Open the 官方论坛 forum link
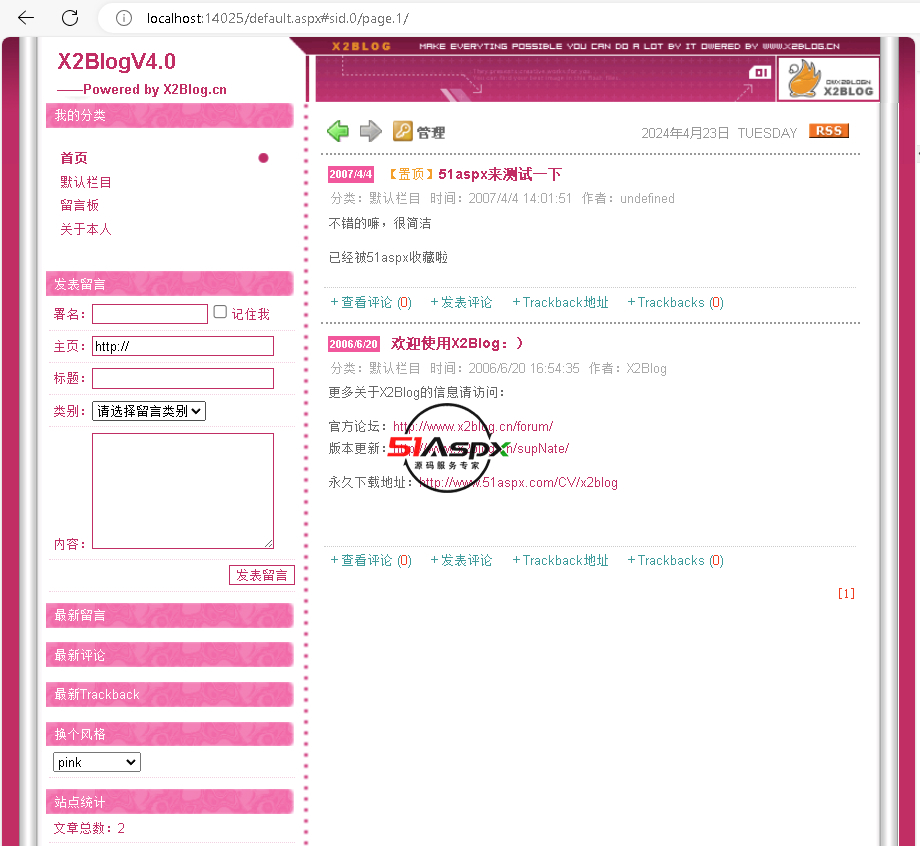Image resolution: width=920 pixels, height=846 pixels. tap(473, 427)
